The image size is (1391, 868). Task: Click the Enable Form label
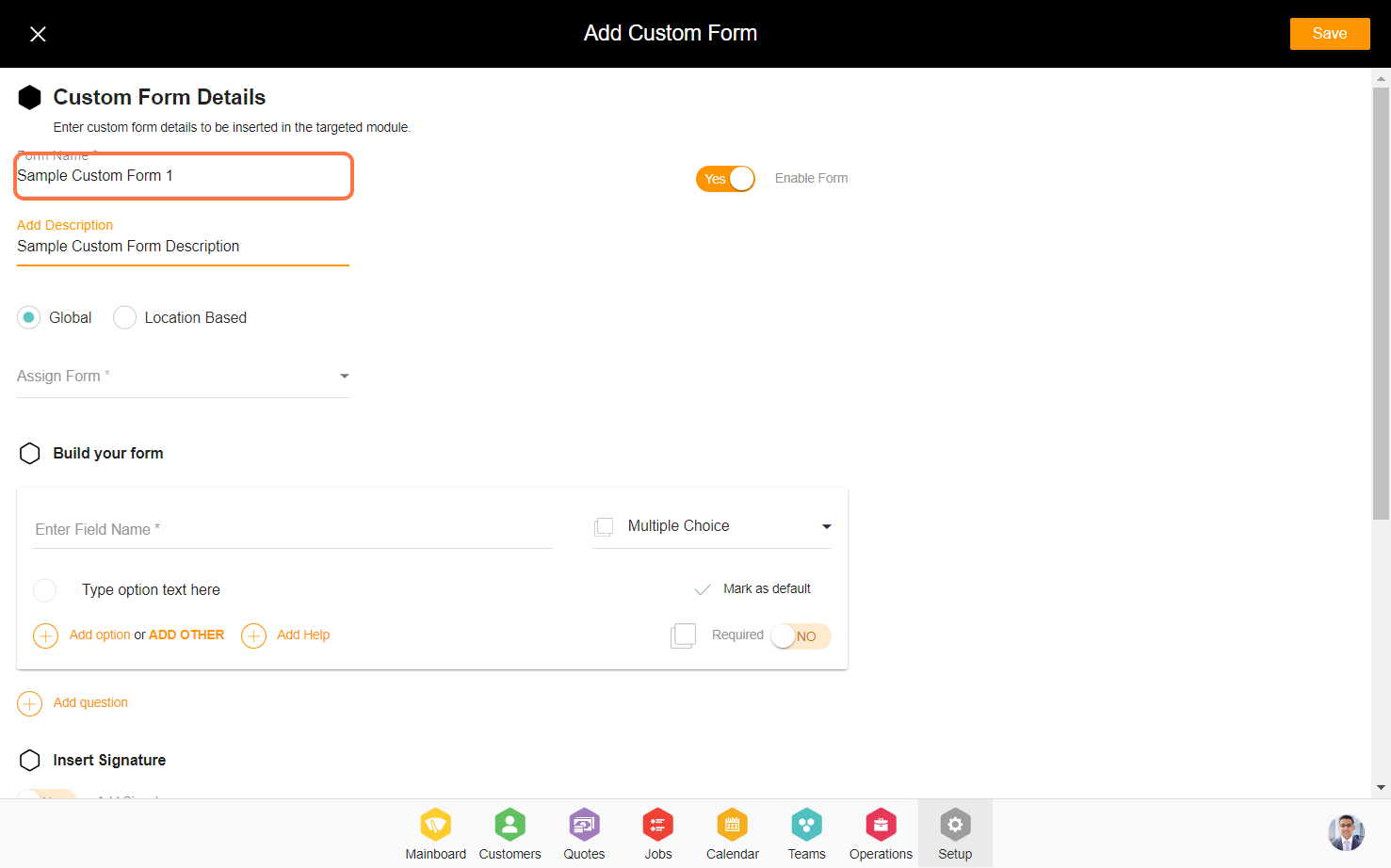point(811,179)
